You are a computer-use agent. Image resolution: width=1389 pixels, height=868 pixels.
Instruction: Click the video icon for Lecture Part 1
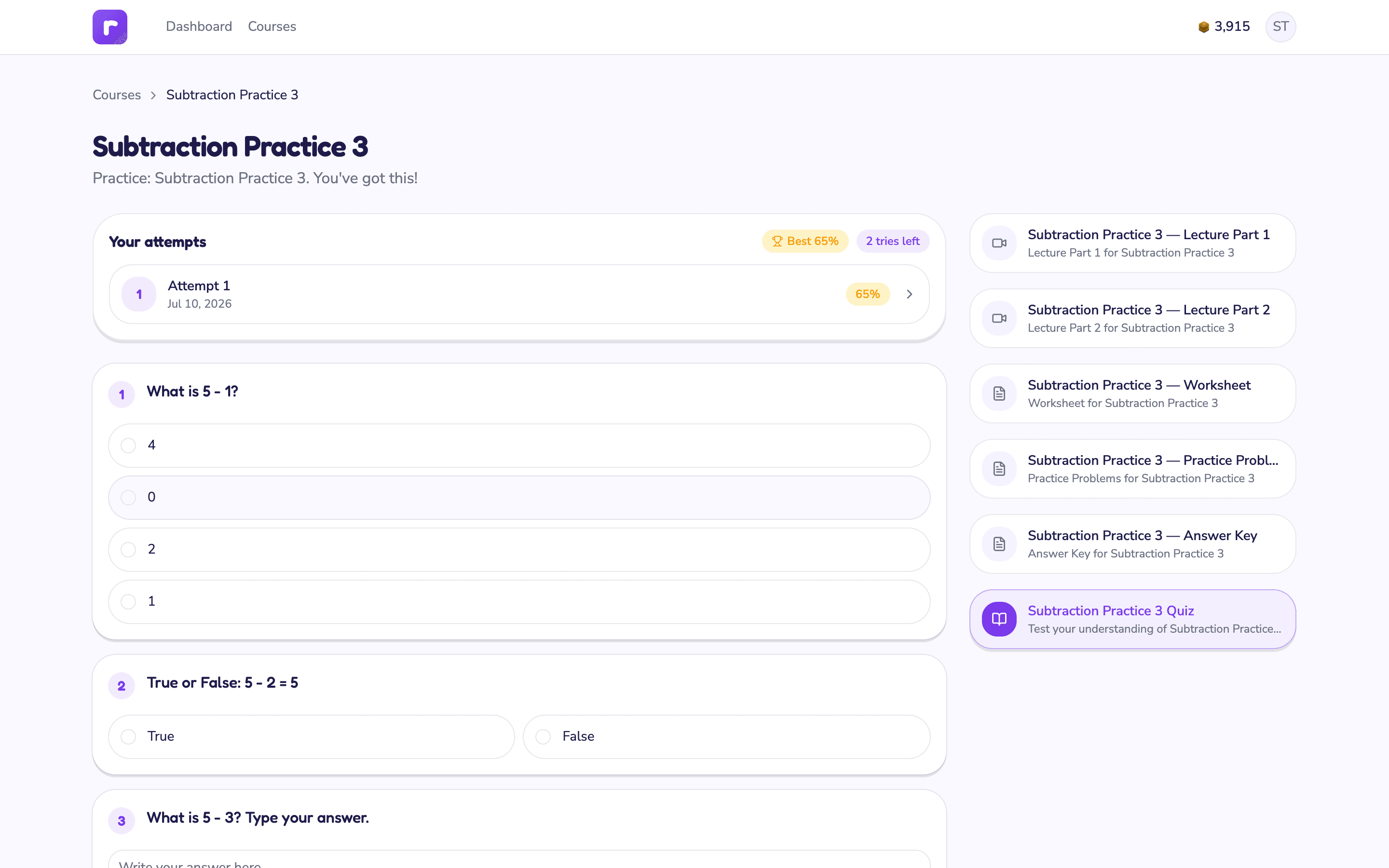point(999,243)
